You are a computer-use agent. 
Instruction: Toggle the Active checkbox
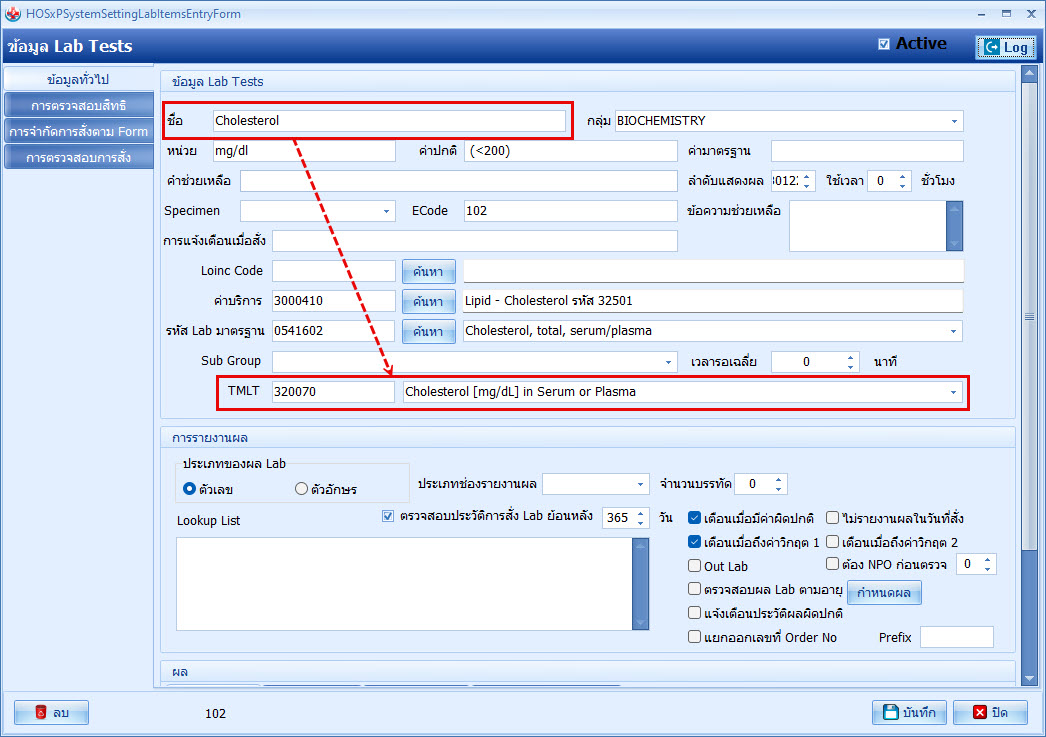coord(884,44)
